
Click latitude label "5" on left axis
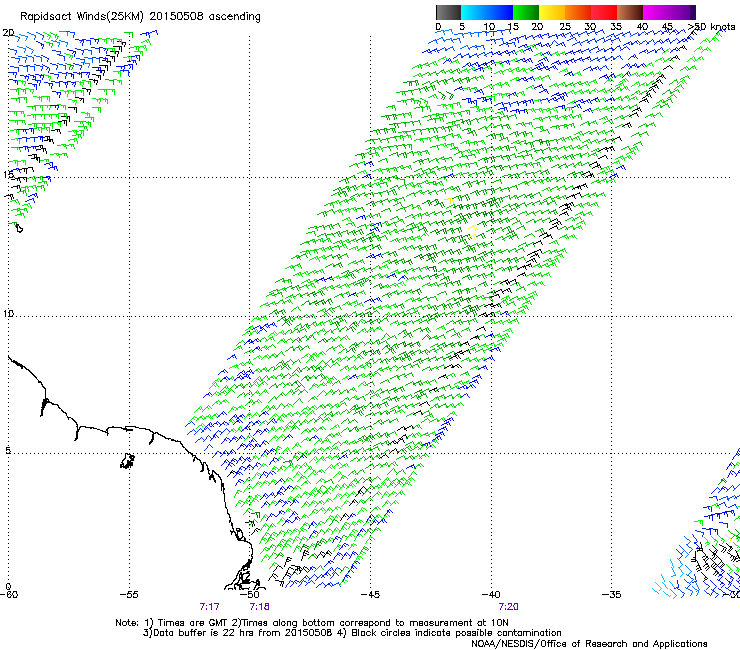point(8,450)
